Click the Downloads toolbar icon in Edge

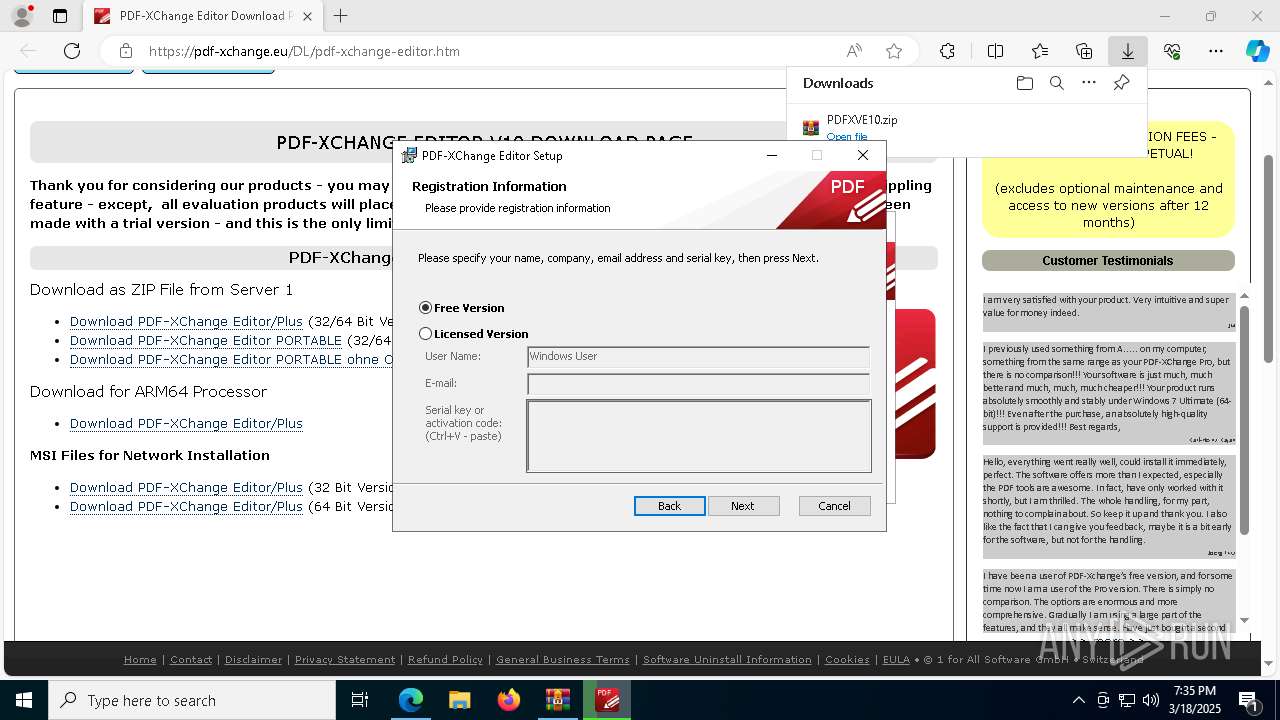[1127, 51]
